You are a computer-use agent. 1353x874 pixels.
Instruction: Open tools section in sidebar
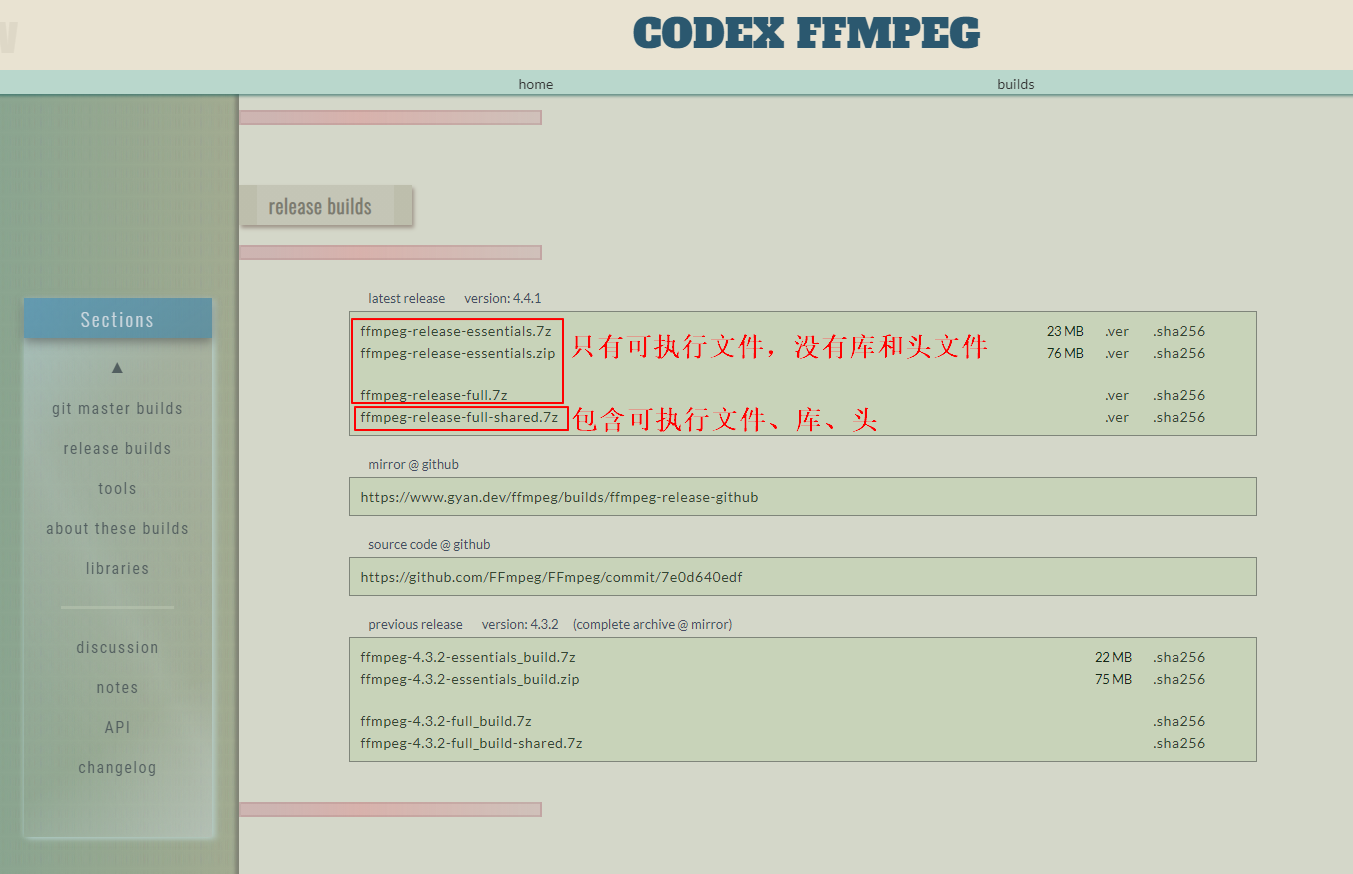coord(117,488)
